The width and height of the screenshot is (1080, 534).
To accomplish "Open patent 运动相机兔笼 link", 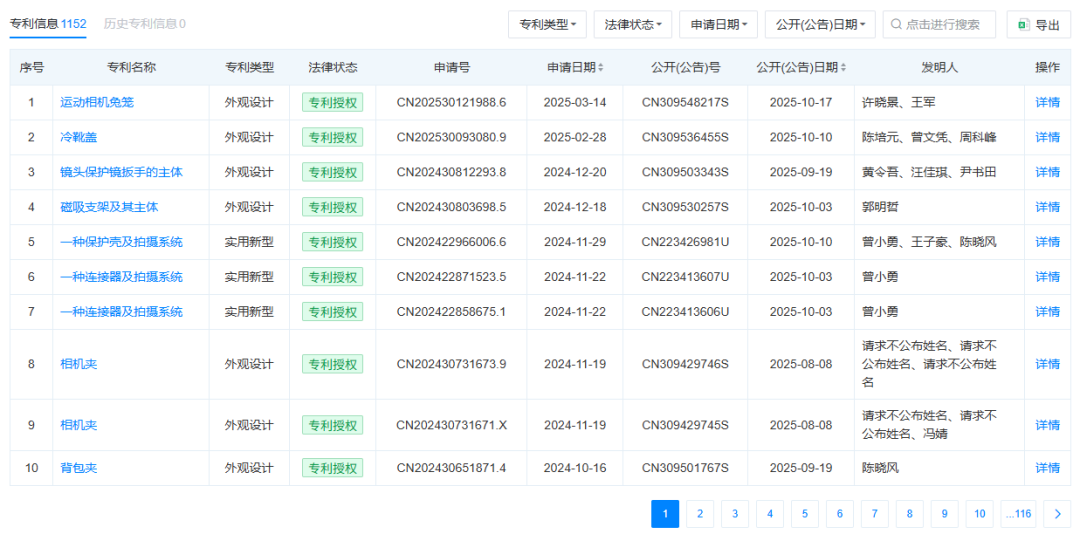I will pyautogui.click(x=96, y=102).
